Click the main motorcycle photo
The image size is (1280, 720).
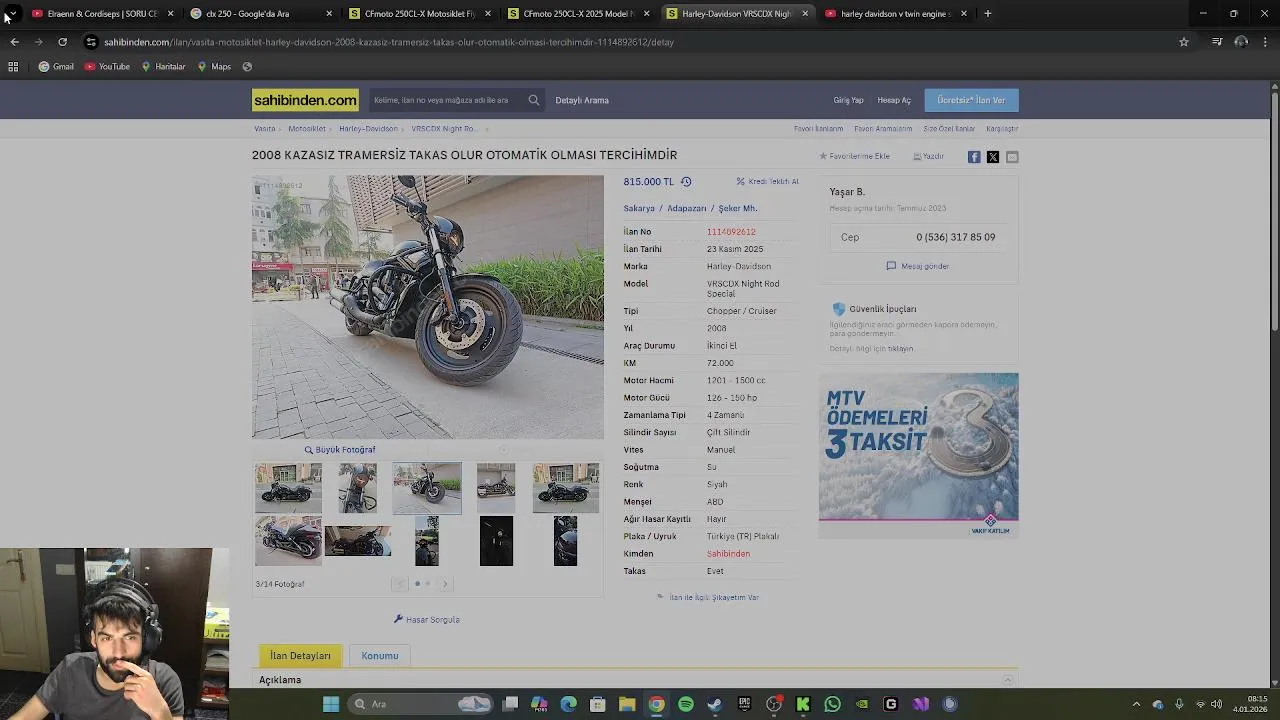coord(428,307)
